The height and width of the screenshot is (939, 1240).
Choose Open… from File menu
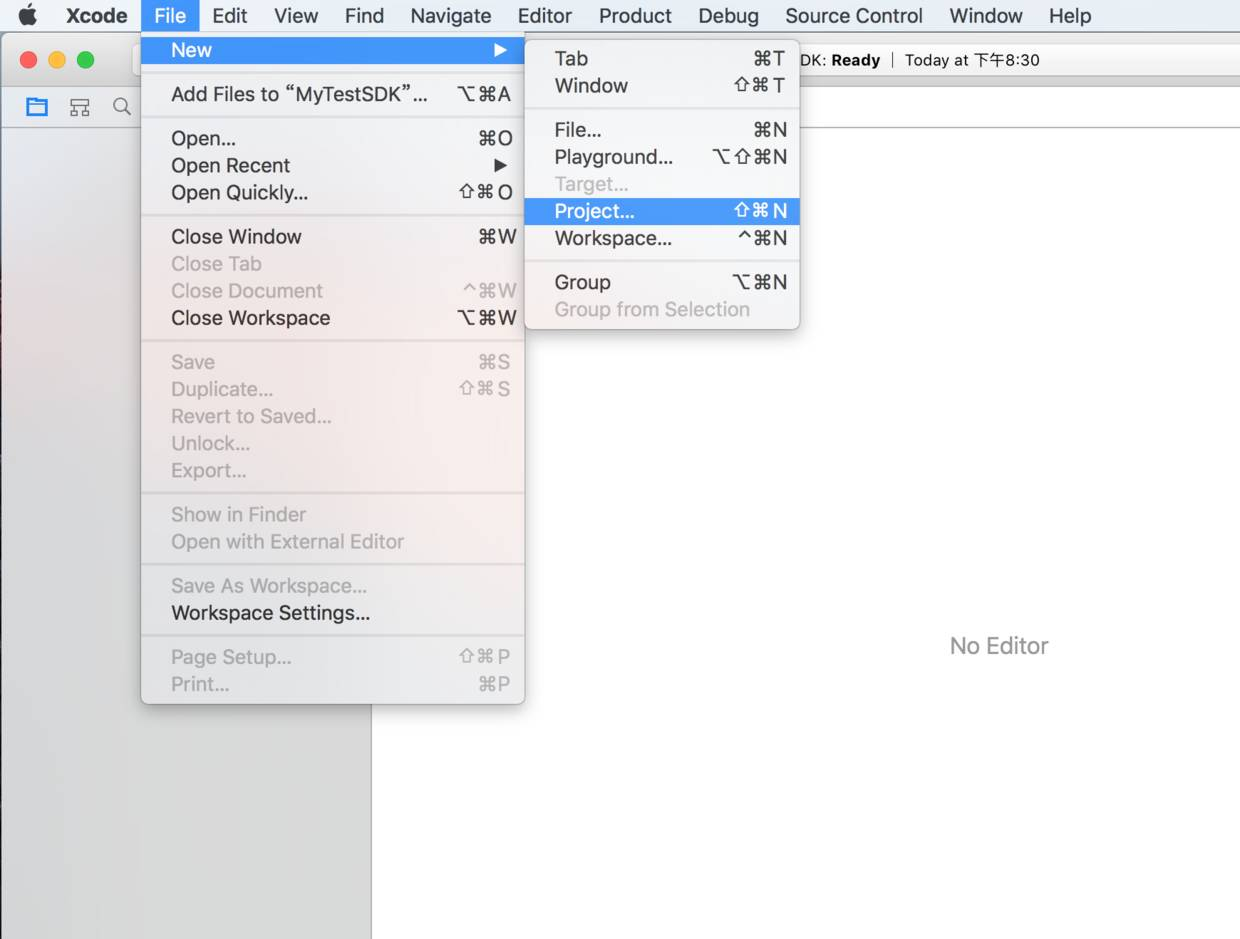[x=333, y=138]
